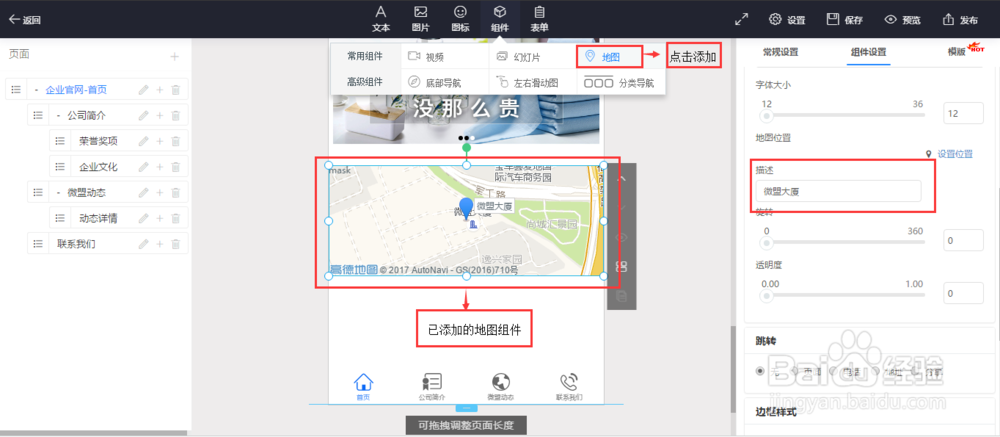Switch to the 模版 tab
This screenshot has height=437, width=1000.
956,52
